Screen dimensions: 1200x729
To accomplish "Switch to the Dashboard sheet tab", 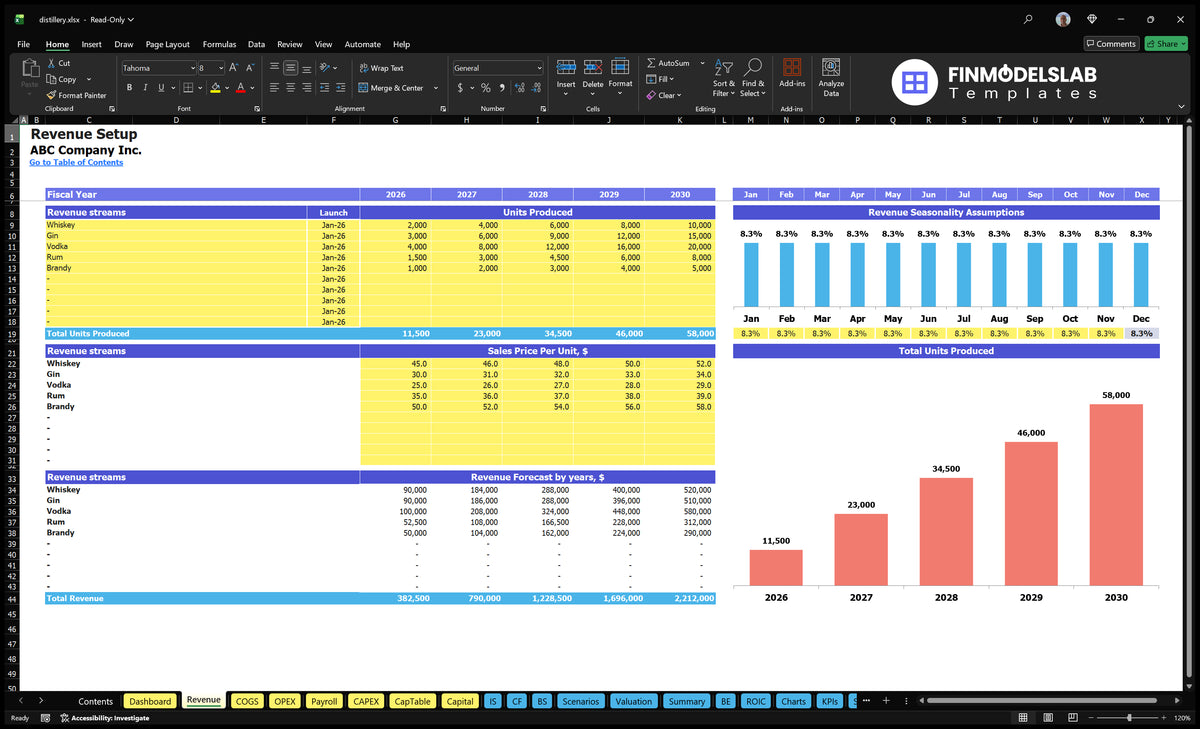I will click(150, 701).
